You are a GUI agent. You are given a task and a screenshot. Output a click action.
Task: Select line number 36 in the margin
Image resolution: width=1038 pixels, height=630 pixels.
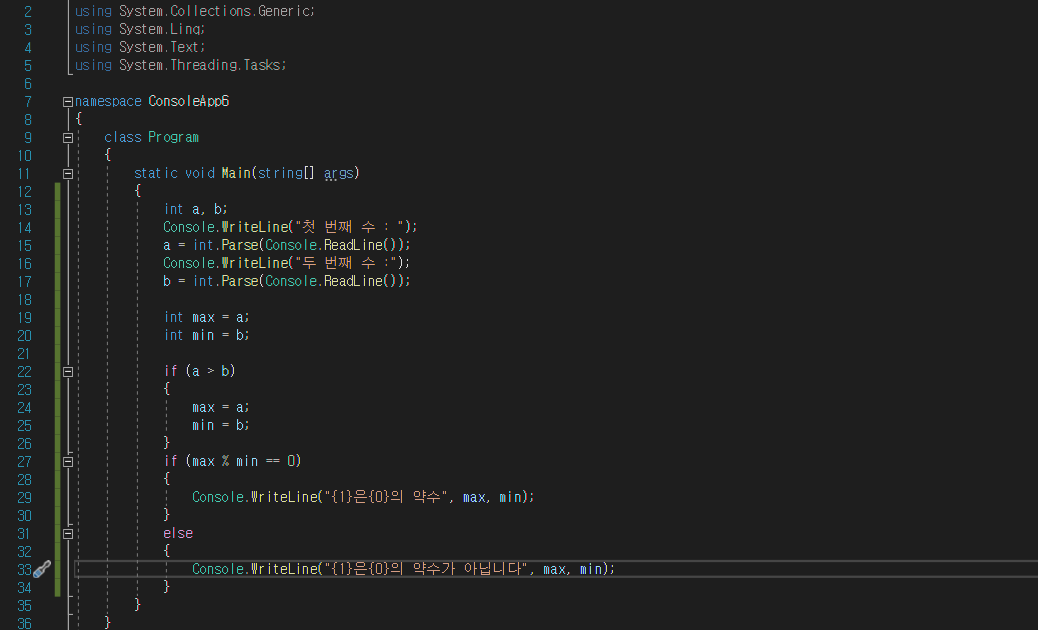[x=24, y=623]
